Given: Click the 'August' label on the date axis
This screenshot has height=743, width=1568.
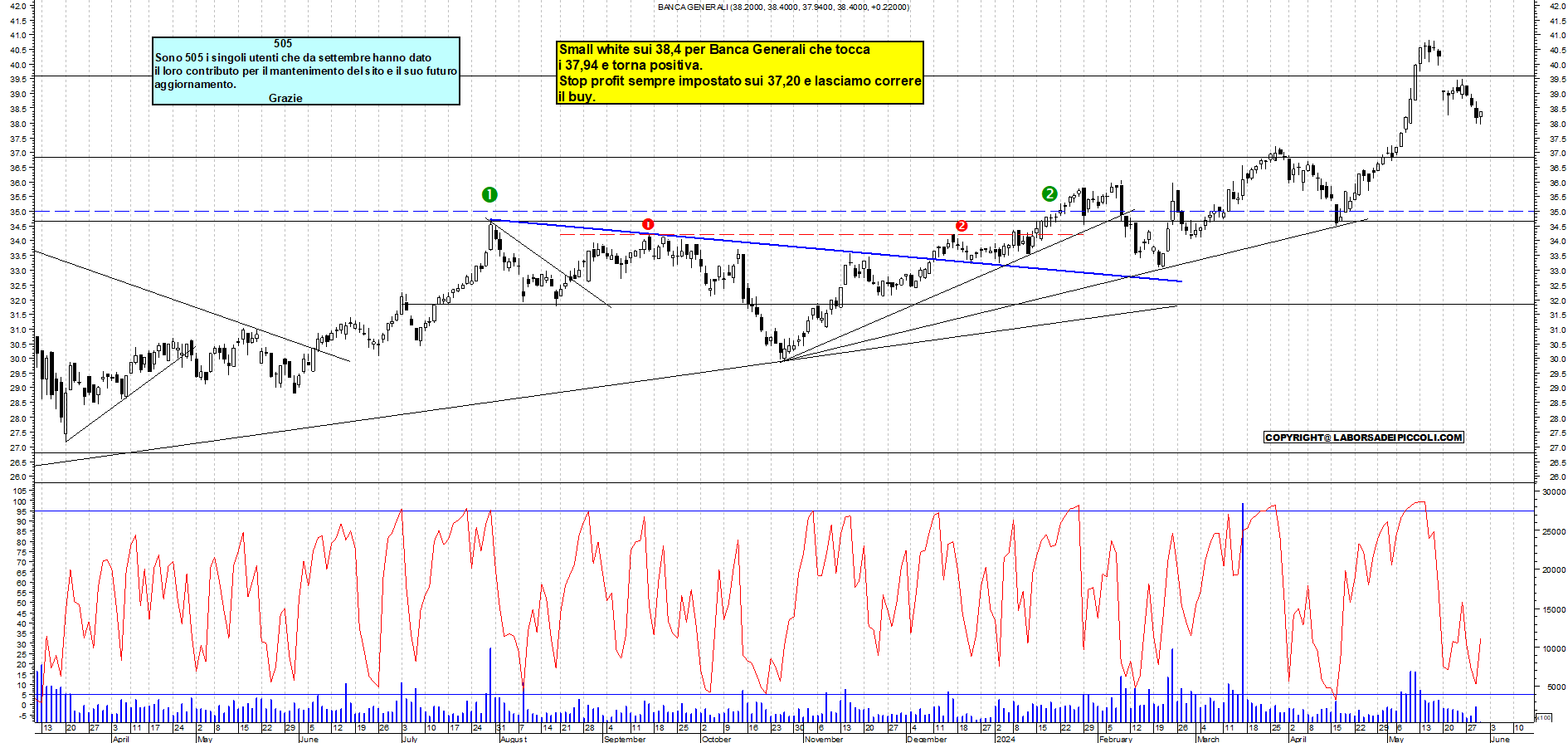Looking at the screenshot, I should [x=514, y=739].
